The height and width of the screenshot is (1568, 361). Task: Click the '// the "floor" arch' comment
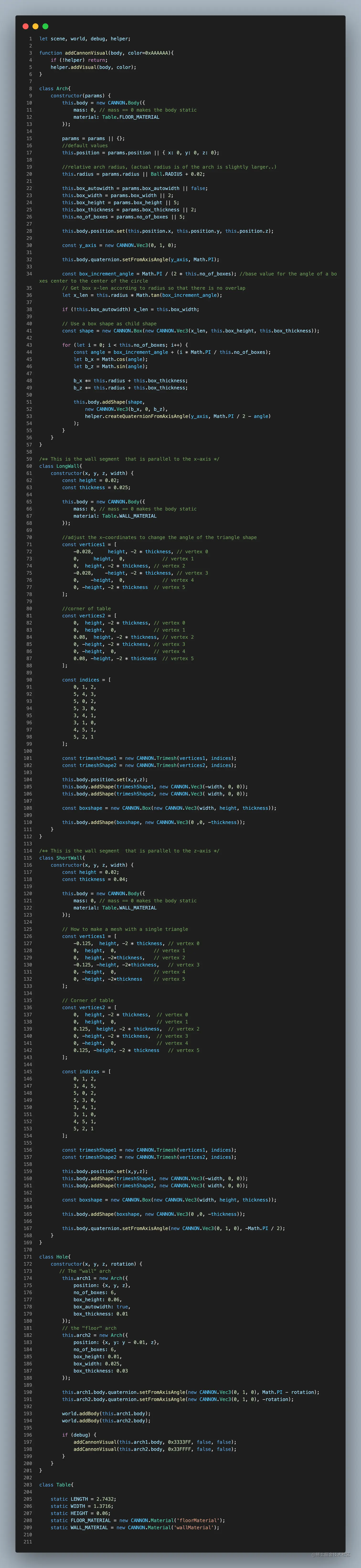pos(89,1328)
